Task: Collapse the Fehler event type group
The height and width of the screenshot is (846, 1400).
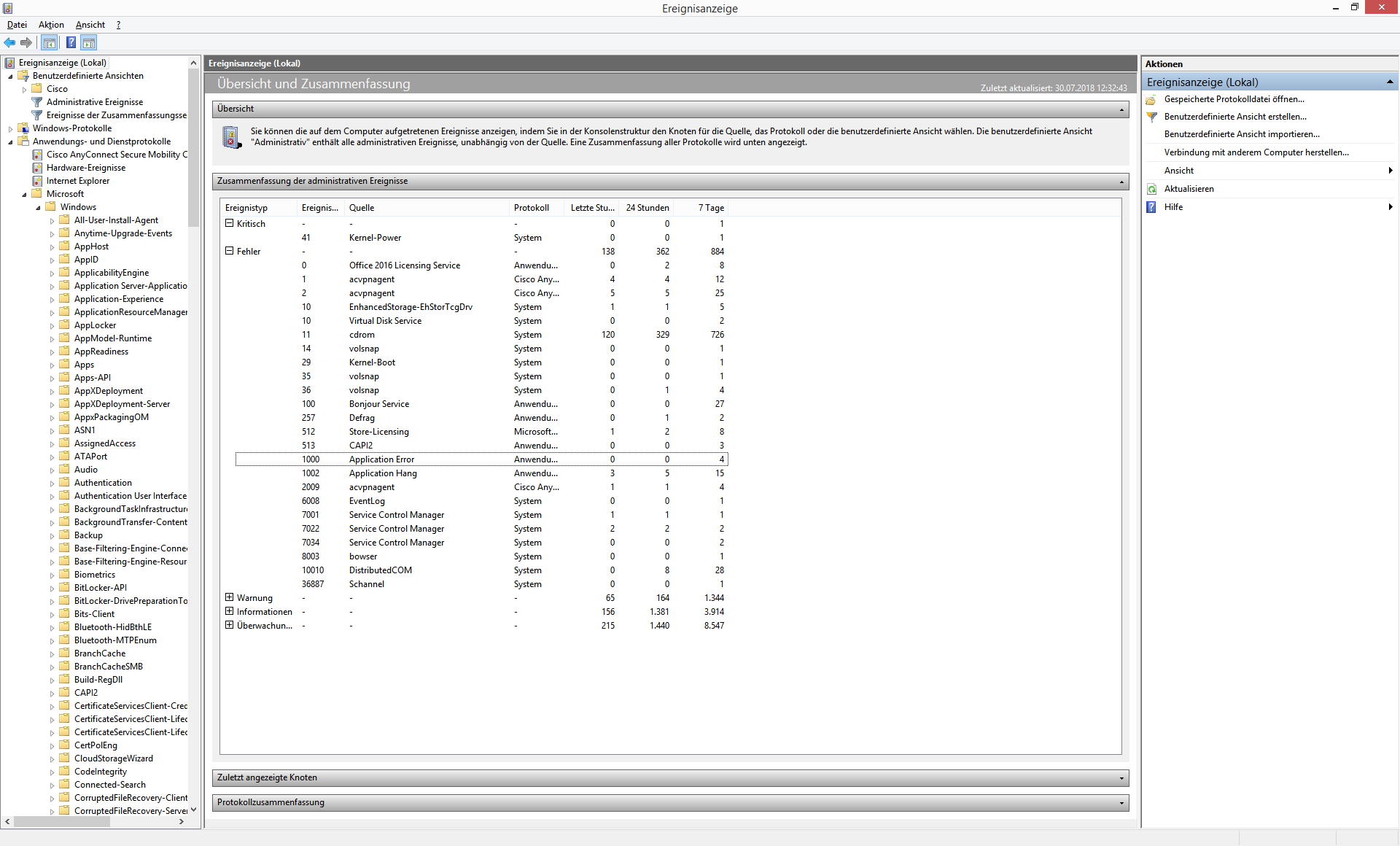Action: [229, 252]
